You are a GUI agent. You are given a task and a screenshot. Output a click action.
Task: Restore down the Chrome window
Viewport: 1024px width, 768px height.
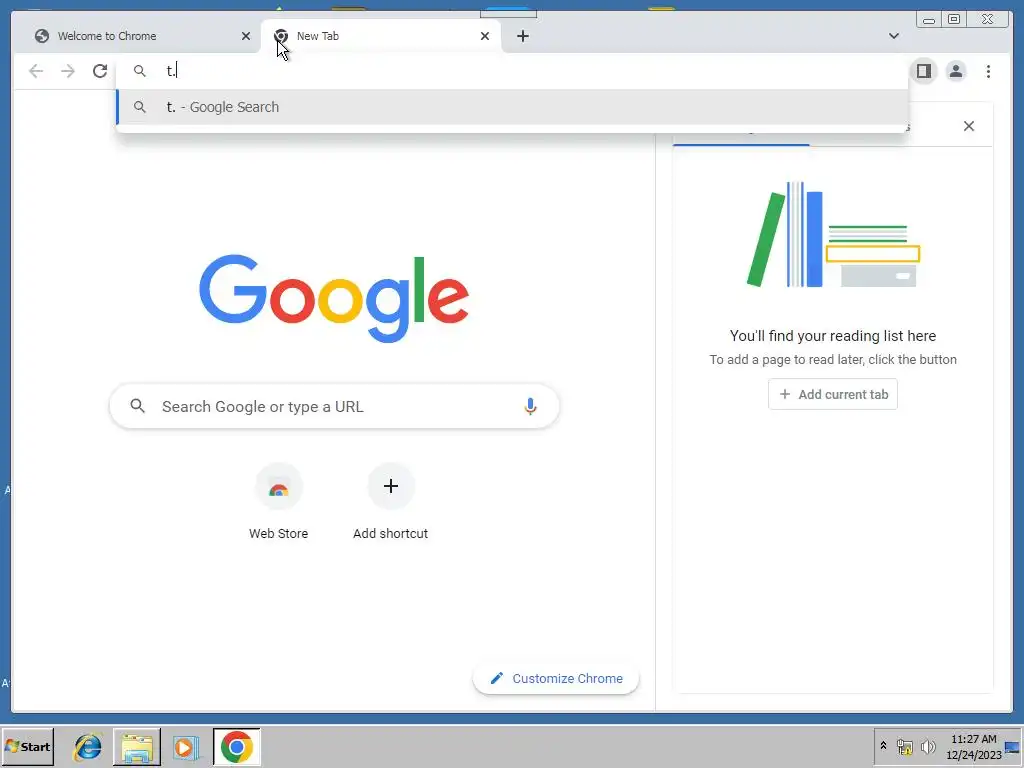(x=954, y=20)
